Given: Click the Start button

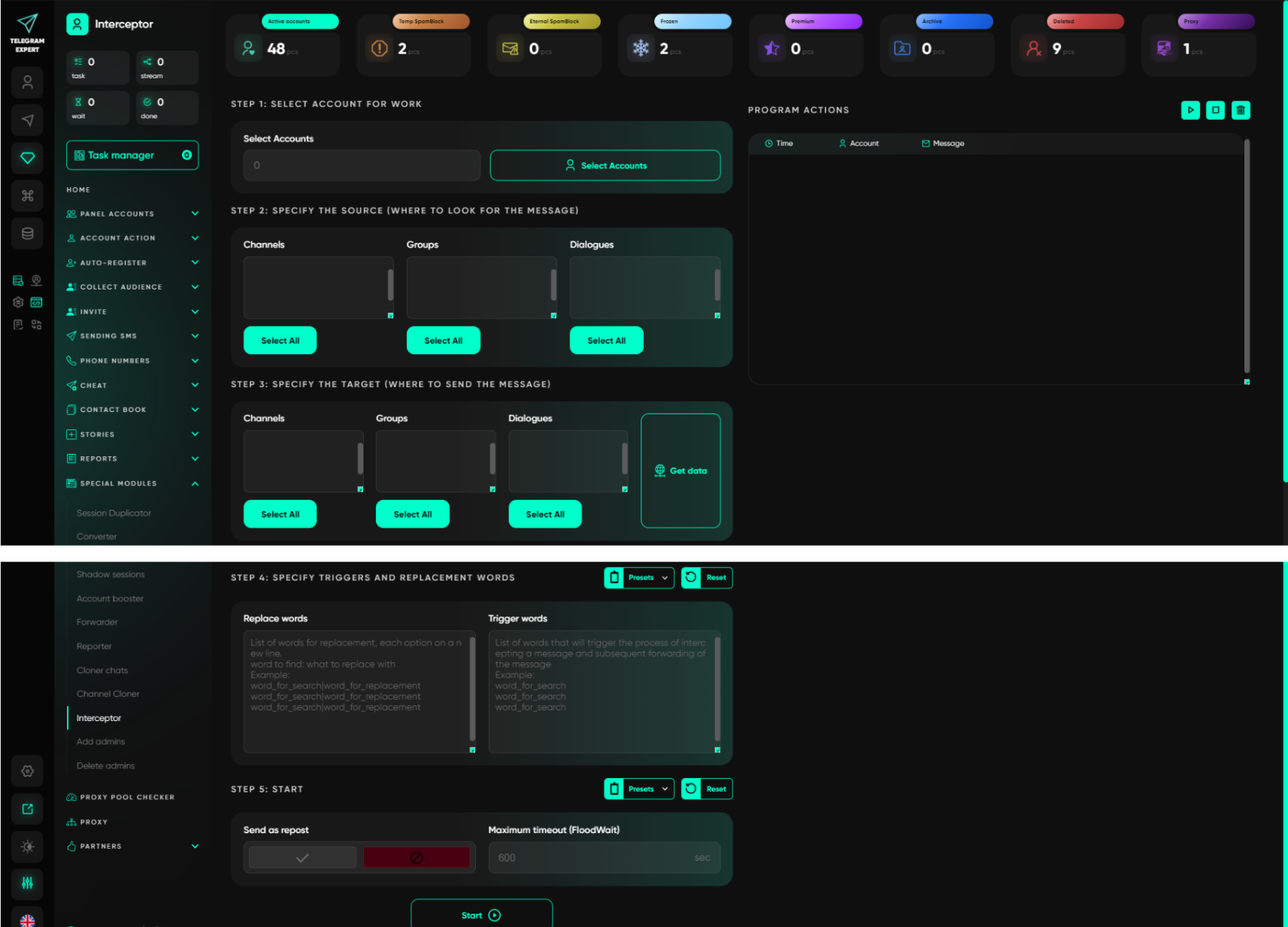Looking at the screenshot, I should pos(481,914).
